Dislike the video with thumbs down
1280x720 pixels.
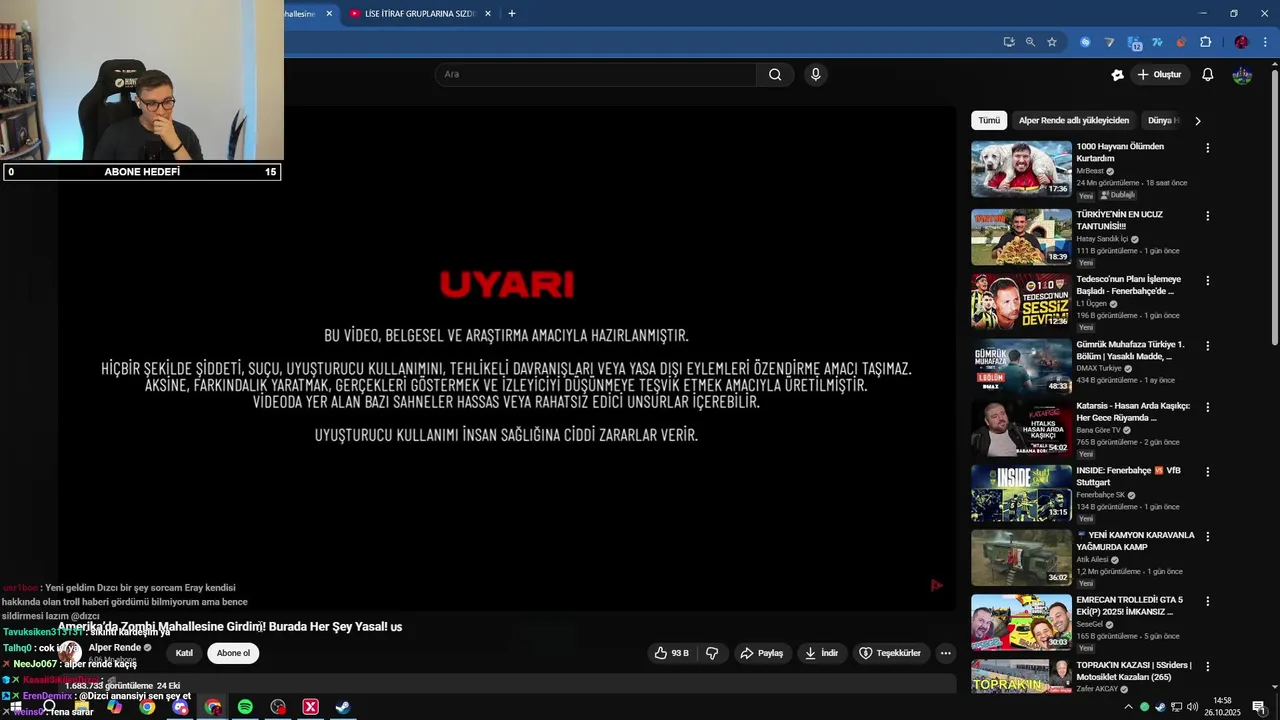coord(712,653)
